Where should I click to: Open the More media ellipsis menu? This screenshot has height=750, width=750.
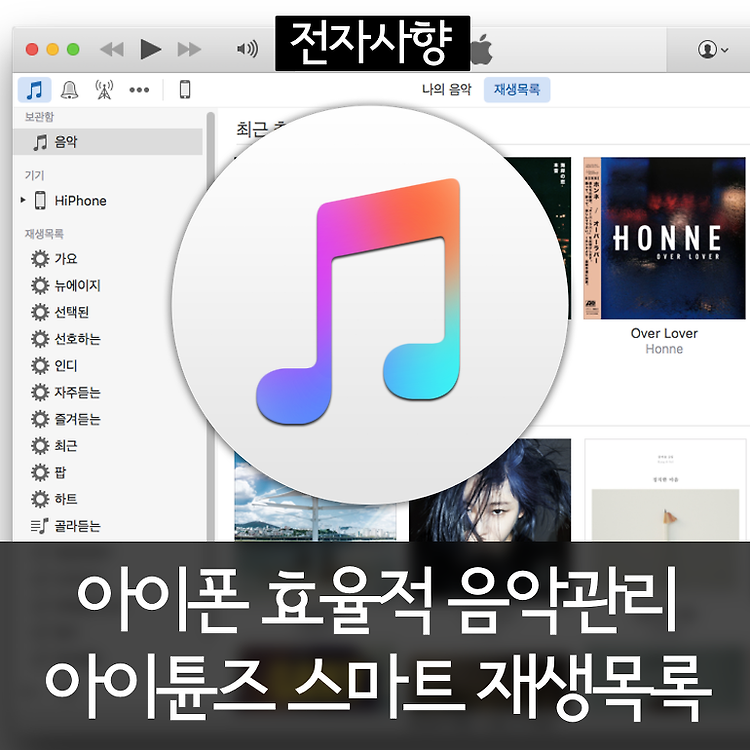click(139, 89)
